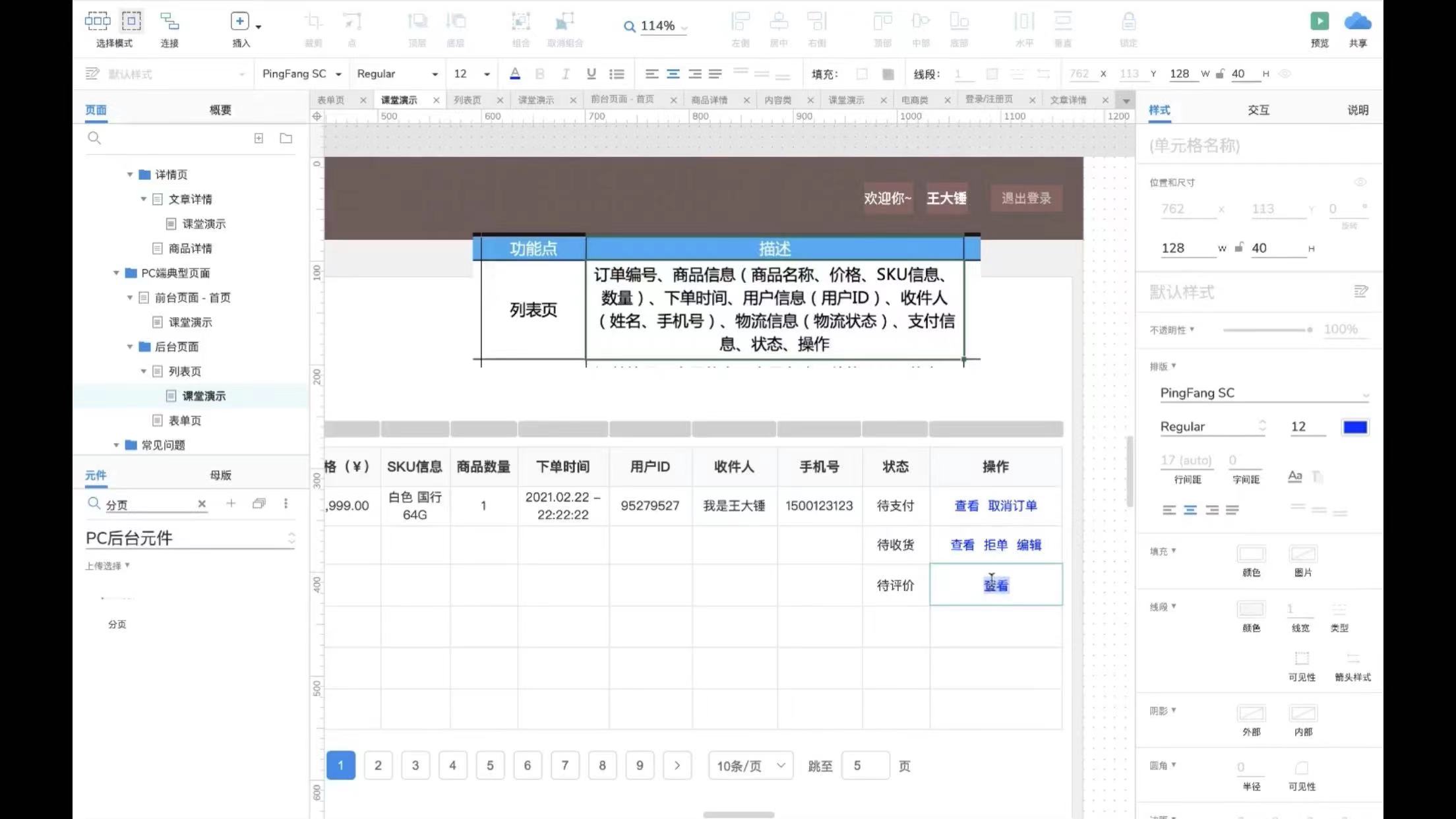Click the Share cloud icon
The width and height of the screenshot is (1456, 819).
[1357, 22]
